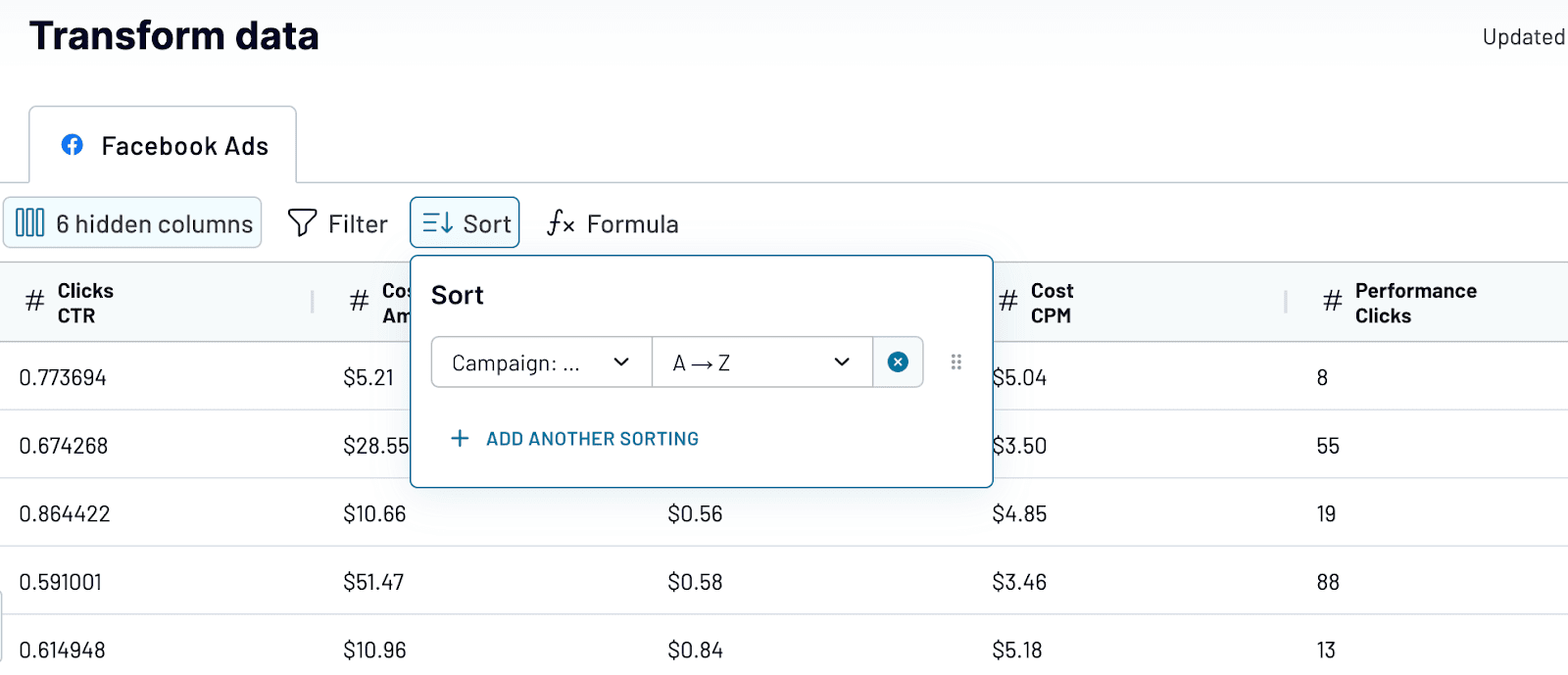Switch to the Facebook Ads tab

pyautogui.click(x=162, y=144)
